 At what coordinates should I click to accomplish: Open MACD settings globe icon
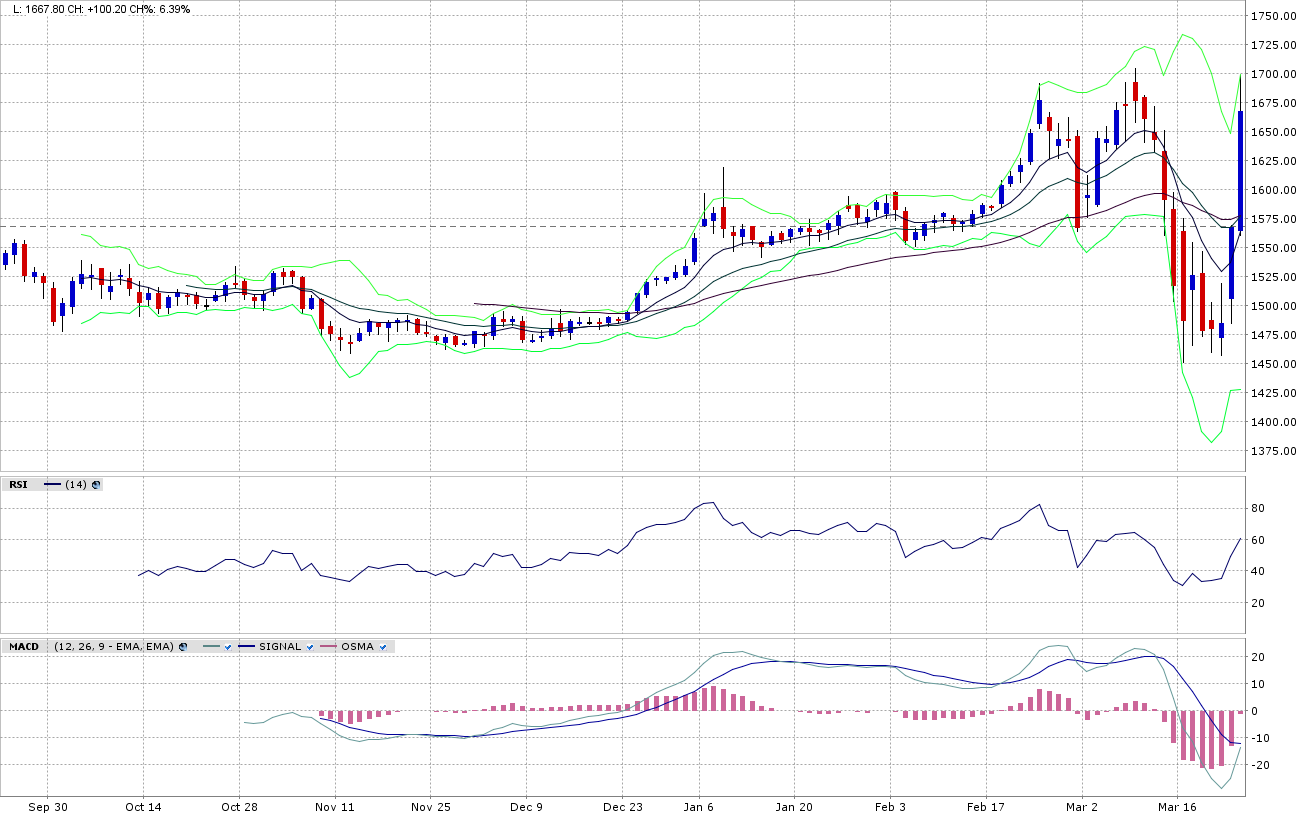[x=183, y=647]
